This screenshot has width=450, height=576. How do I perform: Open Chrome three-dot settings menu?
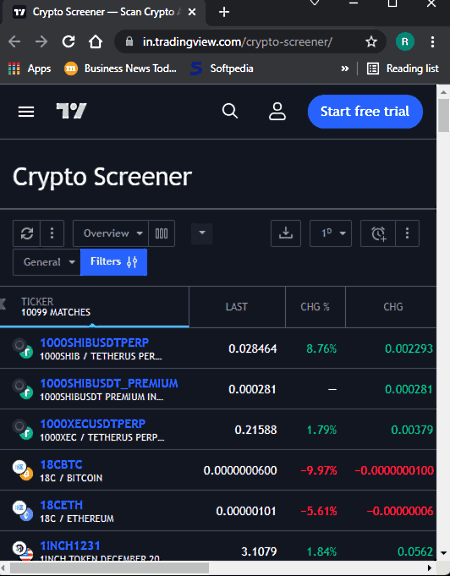432,42
